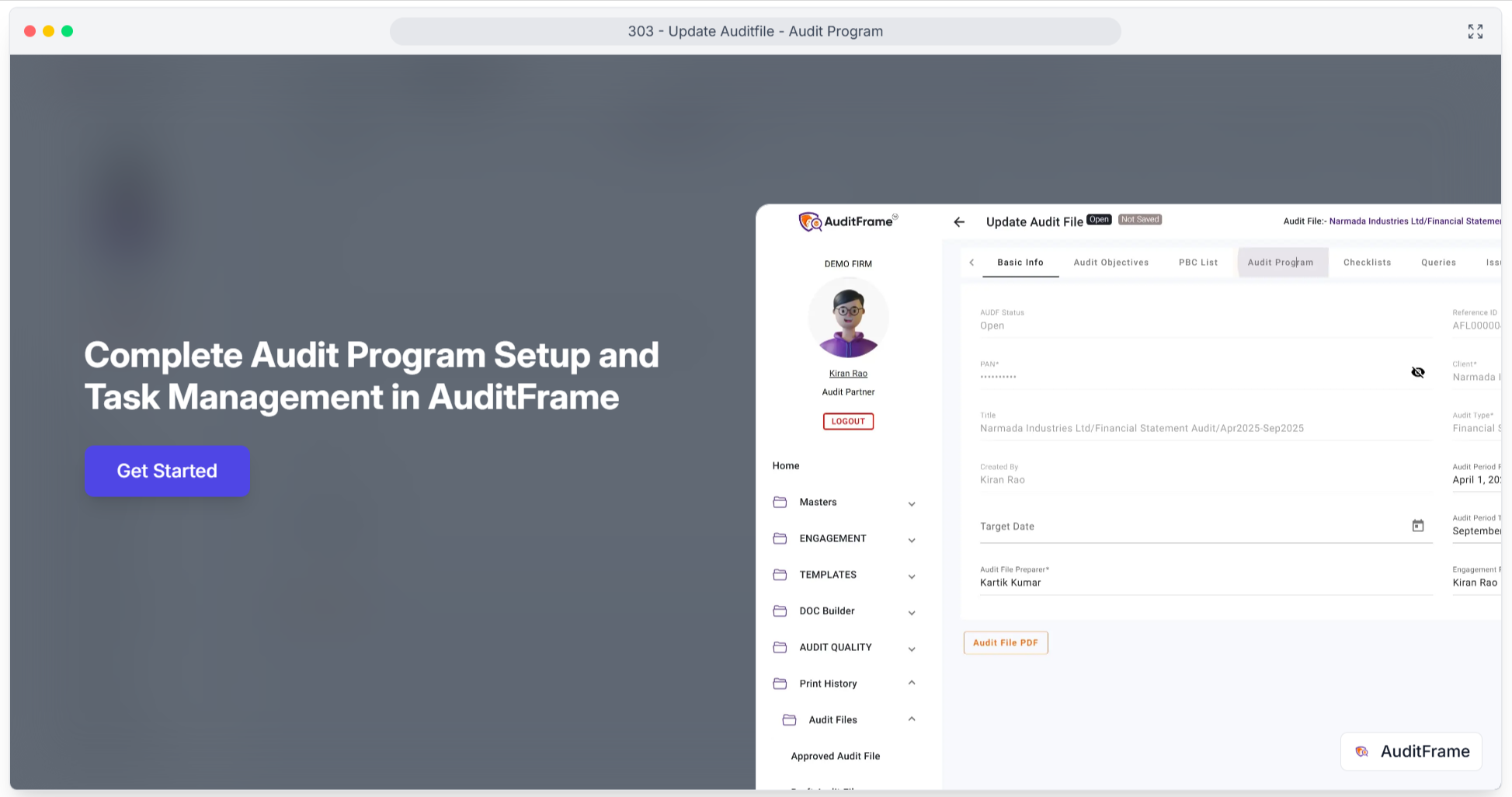Image resolution: width=1512 pixels, height=797 pixels.
Task: Click the AuditFrame logo icon
Action: pyautogui.click(x=810, y=221)
